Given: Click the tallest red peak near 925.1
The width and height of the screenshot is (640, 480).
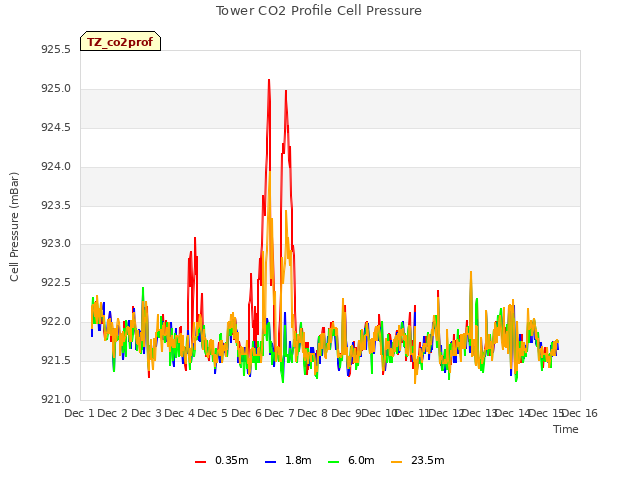Looking at the screenshot, I should (269, 80).
